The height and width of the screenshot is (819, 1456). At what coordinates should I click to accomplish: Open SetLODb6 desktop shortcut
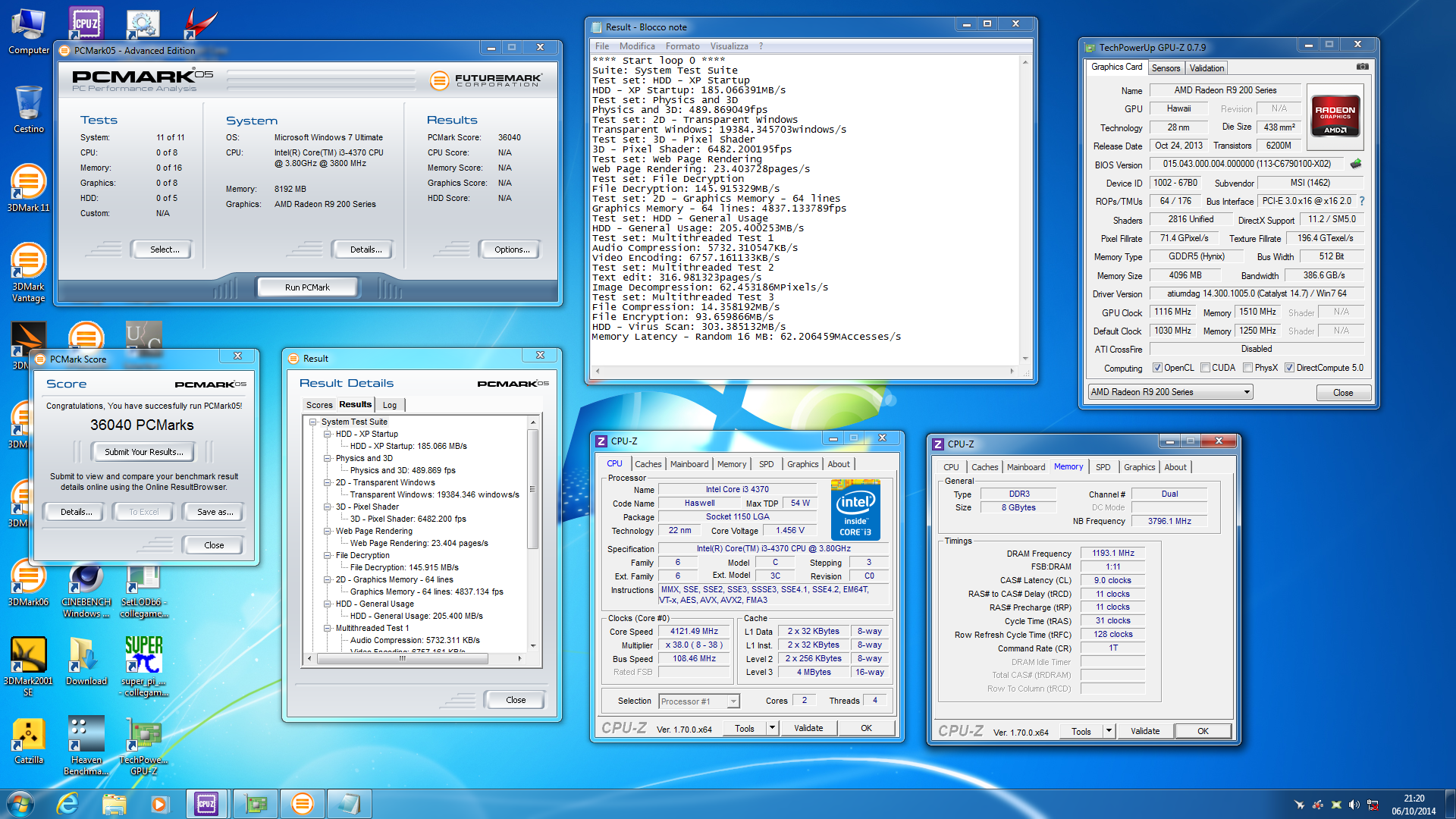(143, 588)
